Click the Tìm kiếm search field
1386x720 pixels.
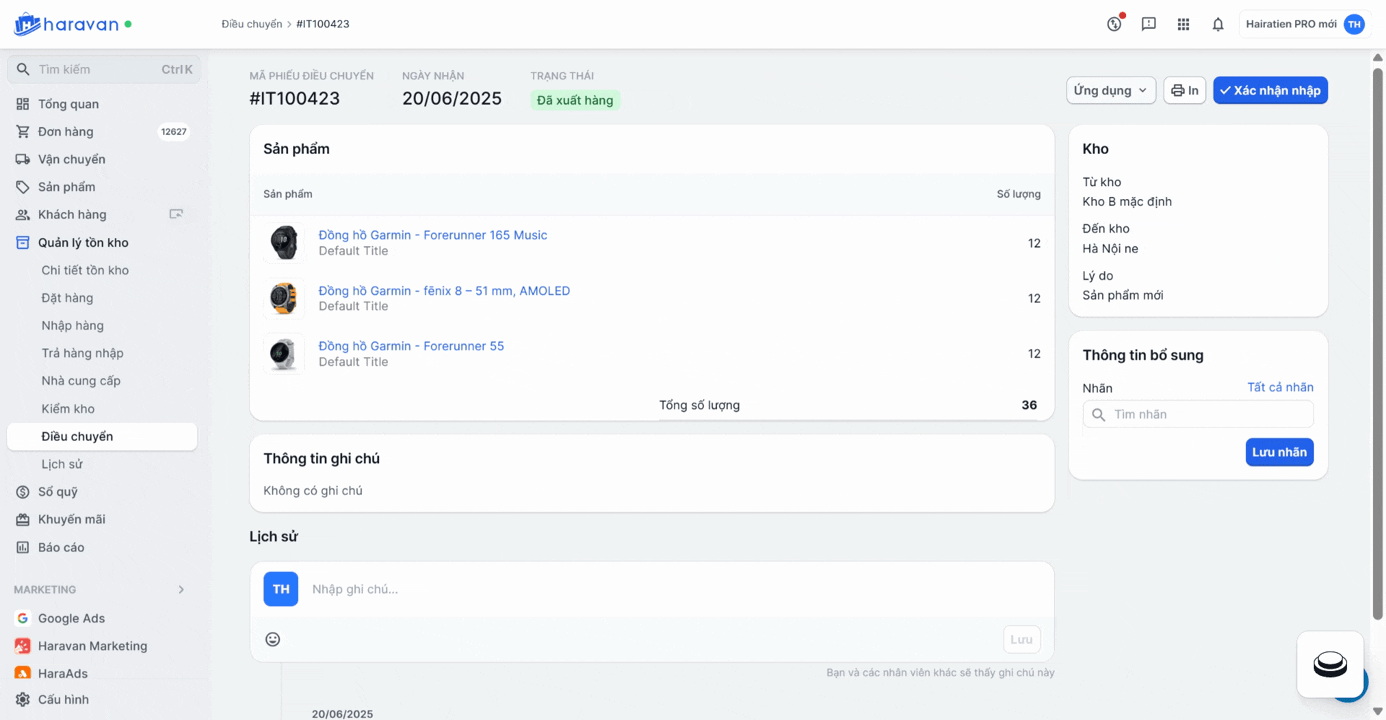(x=104, y=69)
